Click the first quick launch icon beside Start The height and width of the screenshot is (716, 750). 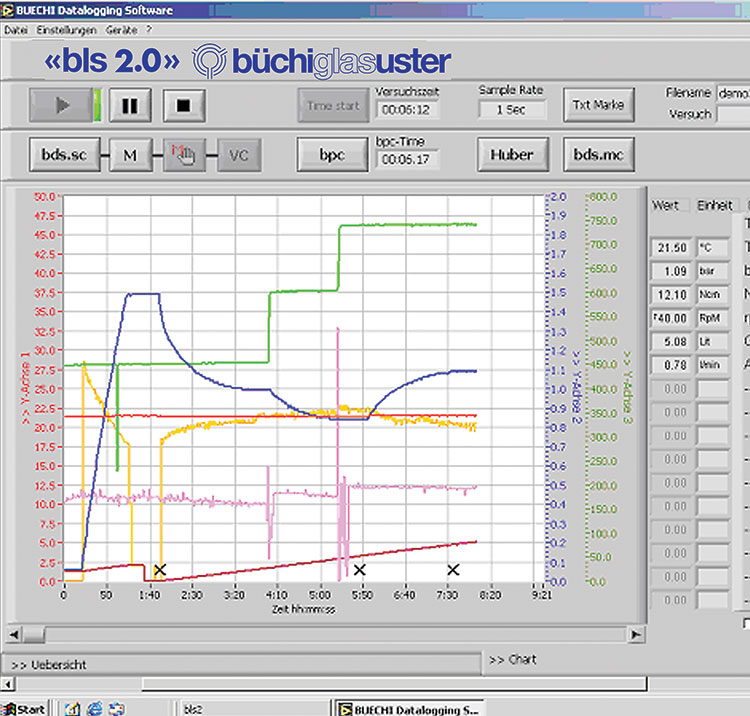pos(72,709)
